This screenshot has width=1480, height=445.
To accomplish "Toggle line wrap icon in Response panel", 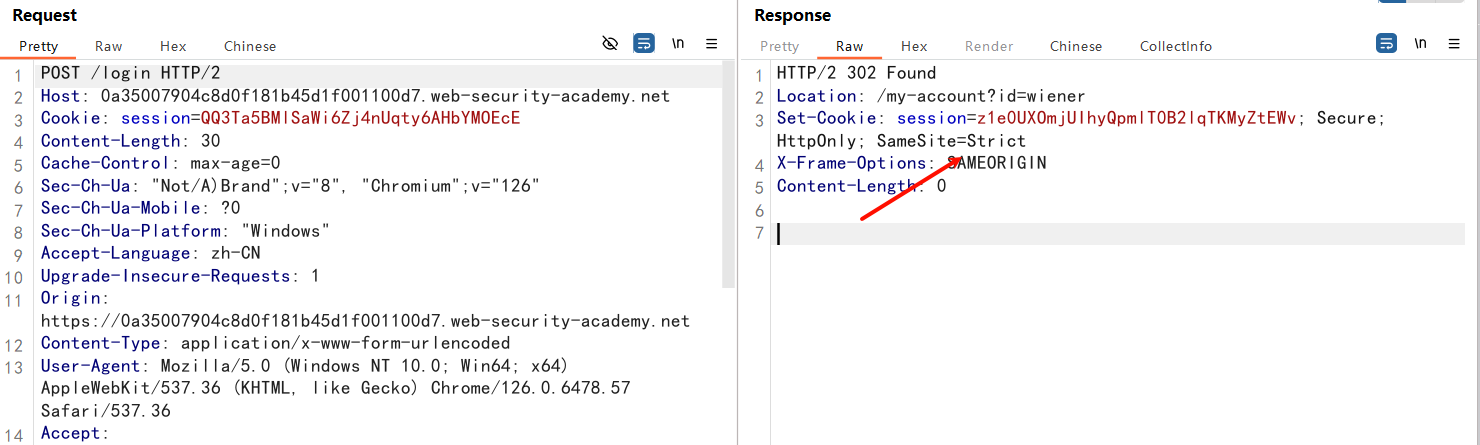I will (x=1386, y=44).
